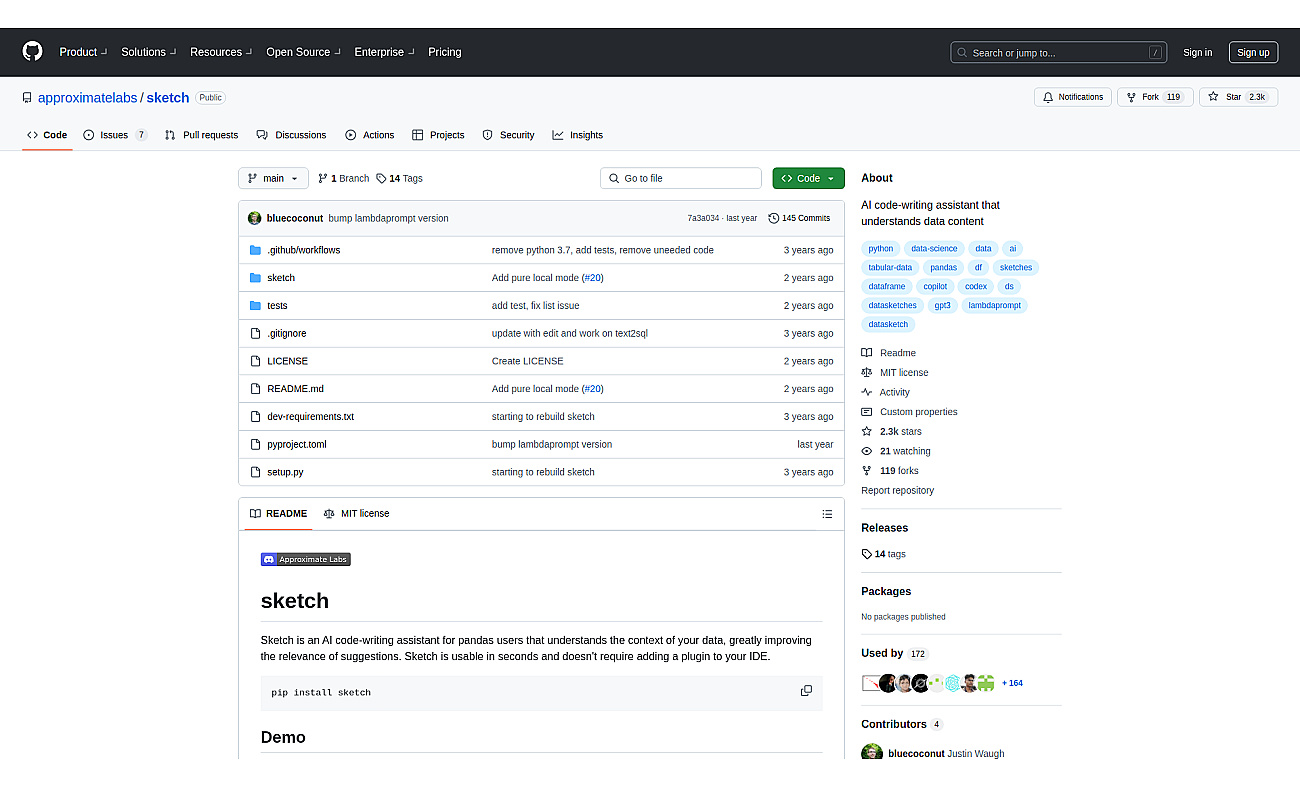Image resolution: width=1300 pixels, height=788 pixels.
Task: Go to Pricing page
Action: click(445, 52)
